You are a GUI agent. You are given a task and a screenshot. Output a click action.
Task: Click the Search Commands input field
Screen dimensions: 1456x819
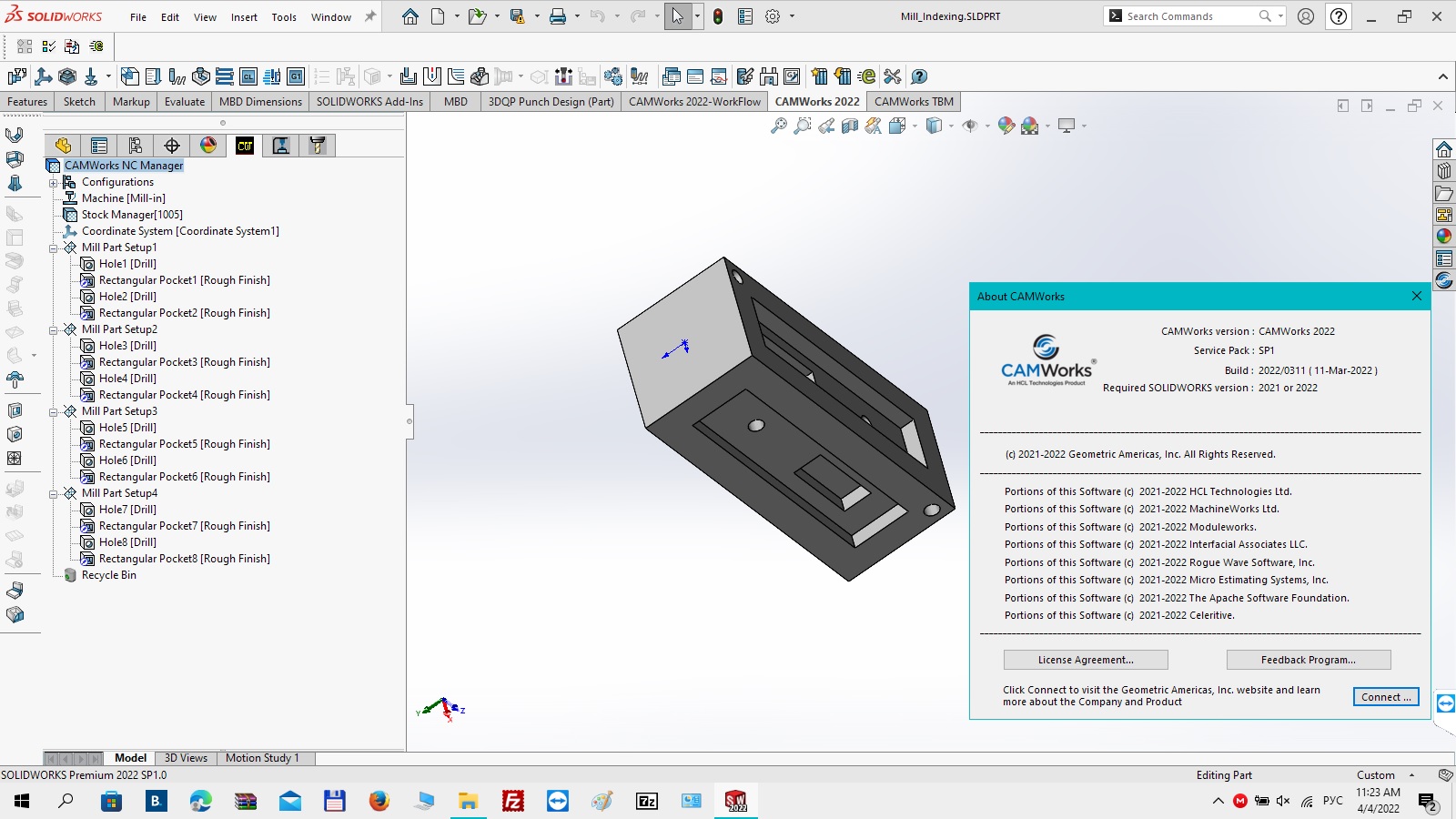click(1188, 16)
